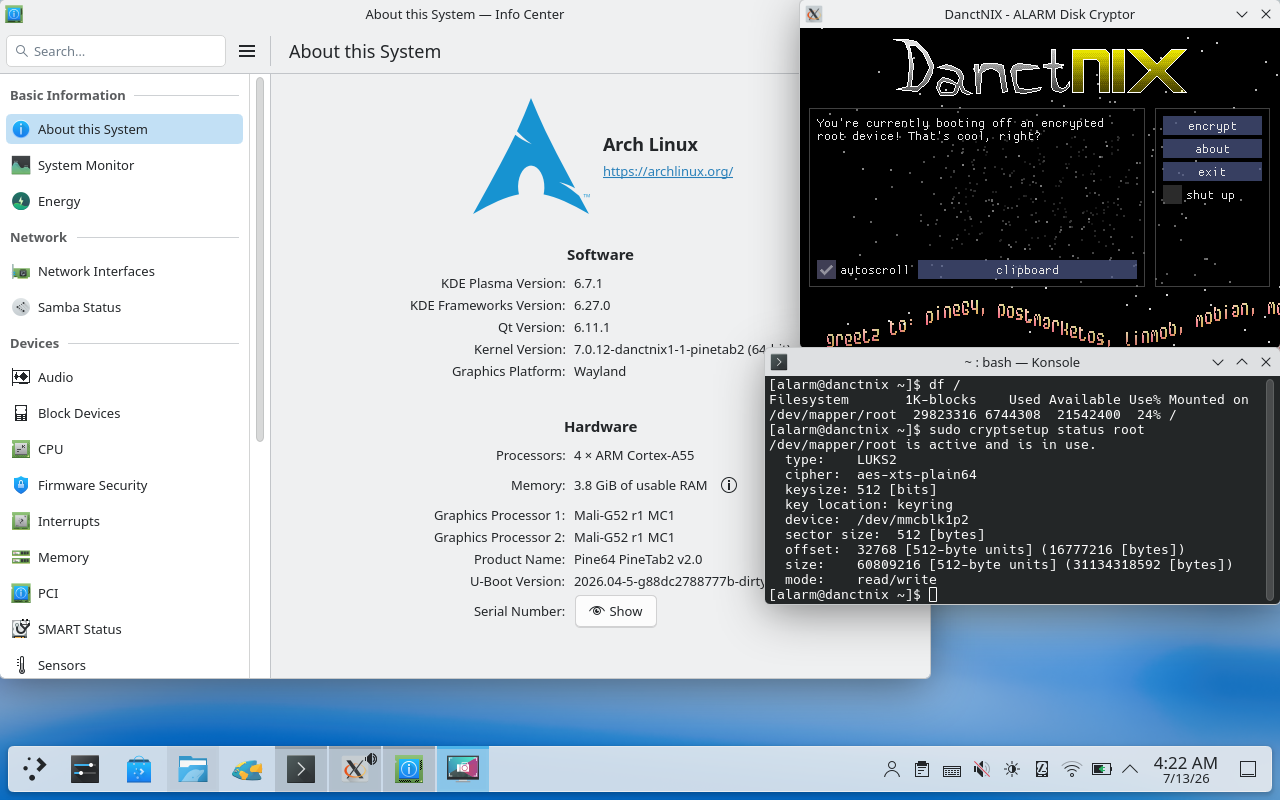Open the brightness tray icon
Image resolution: width=1280 pixels, height=800 pixels.
(x=1012, y=769)
